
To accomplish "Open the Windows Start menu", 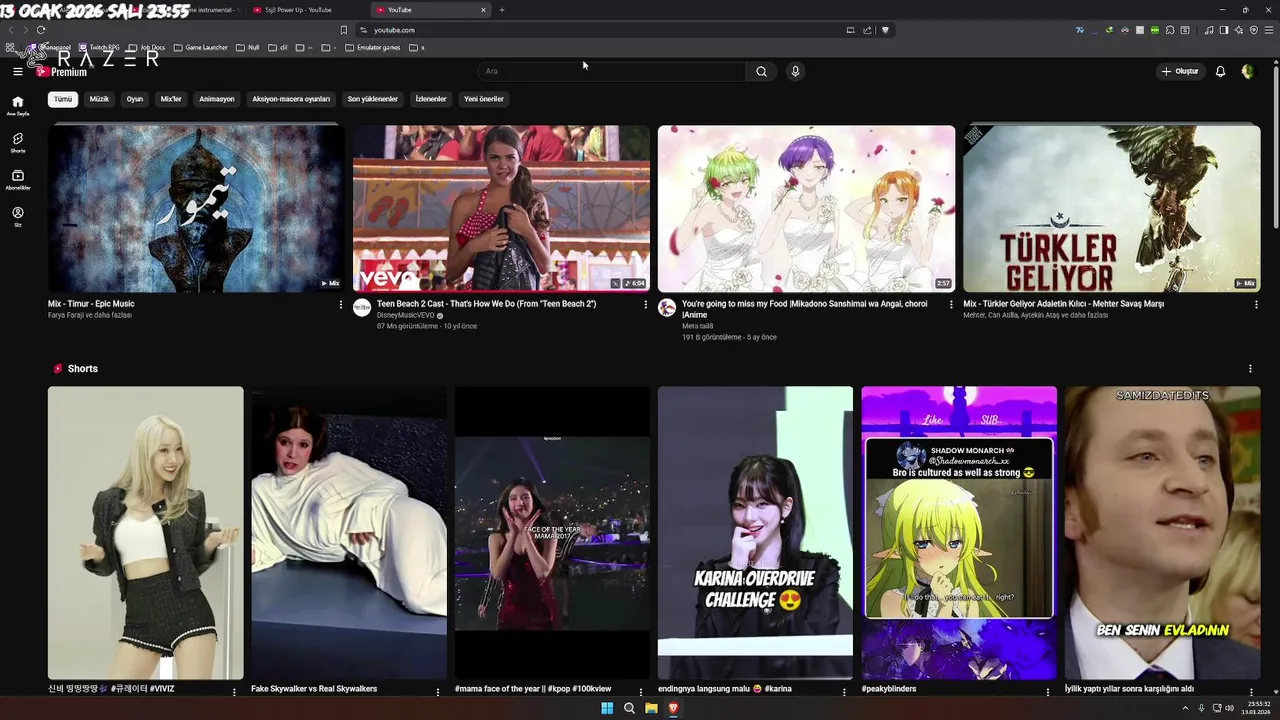I will [607, 708].
